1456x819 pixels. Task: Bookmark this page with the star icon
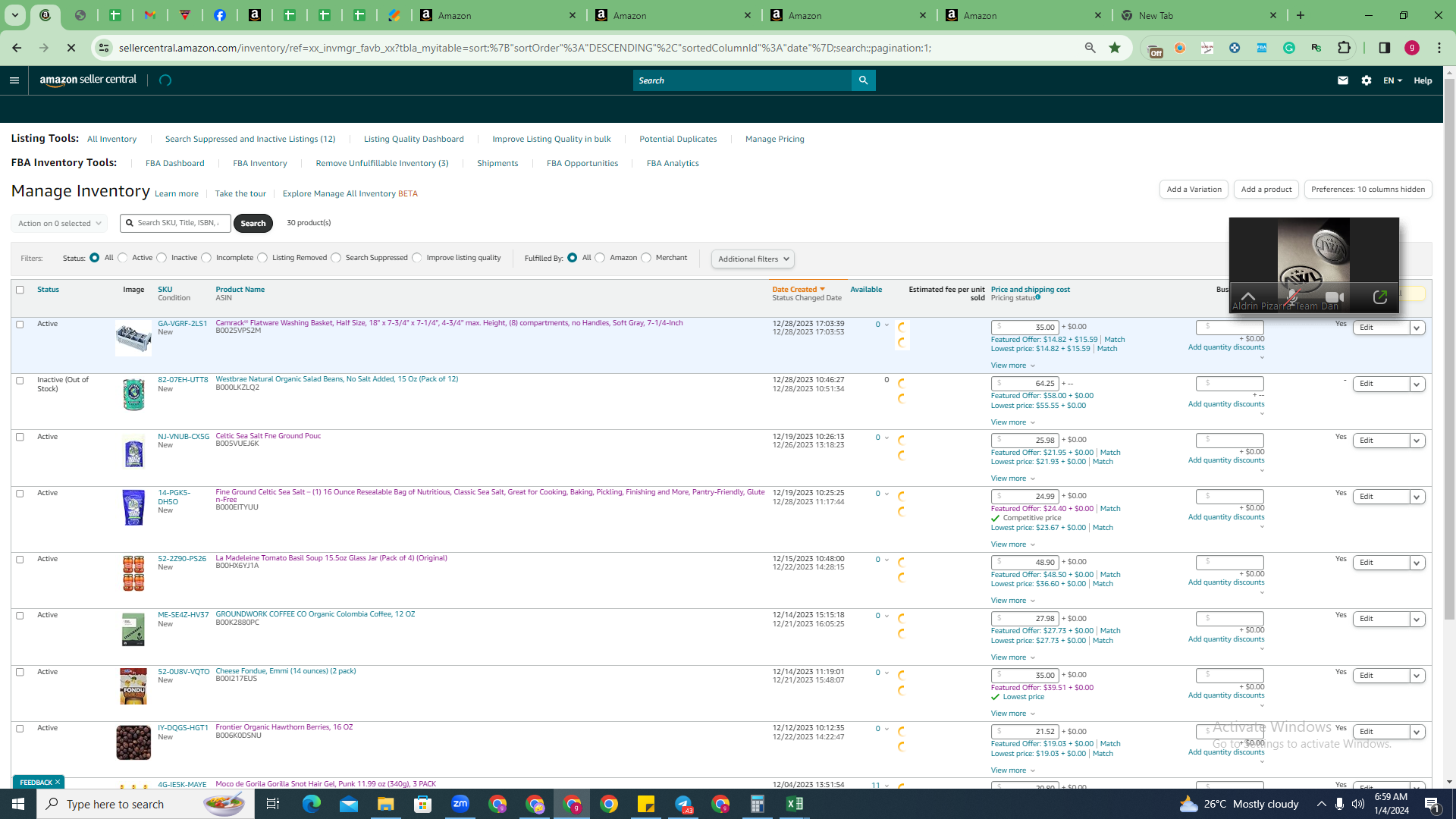[1115, 48]
